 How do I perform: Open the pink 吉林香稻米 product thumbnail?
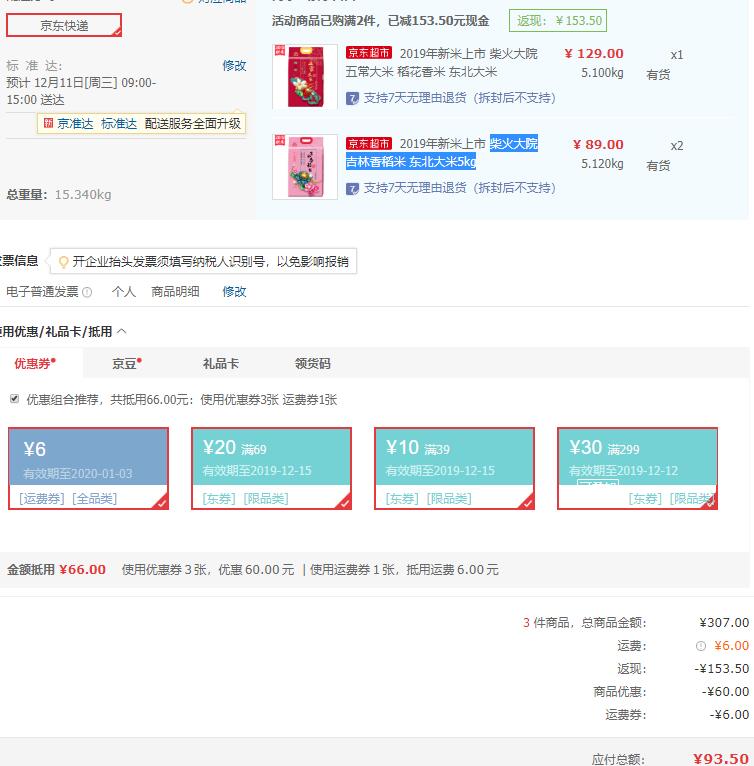point(305,167)
